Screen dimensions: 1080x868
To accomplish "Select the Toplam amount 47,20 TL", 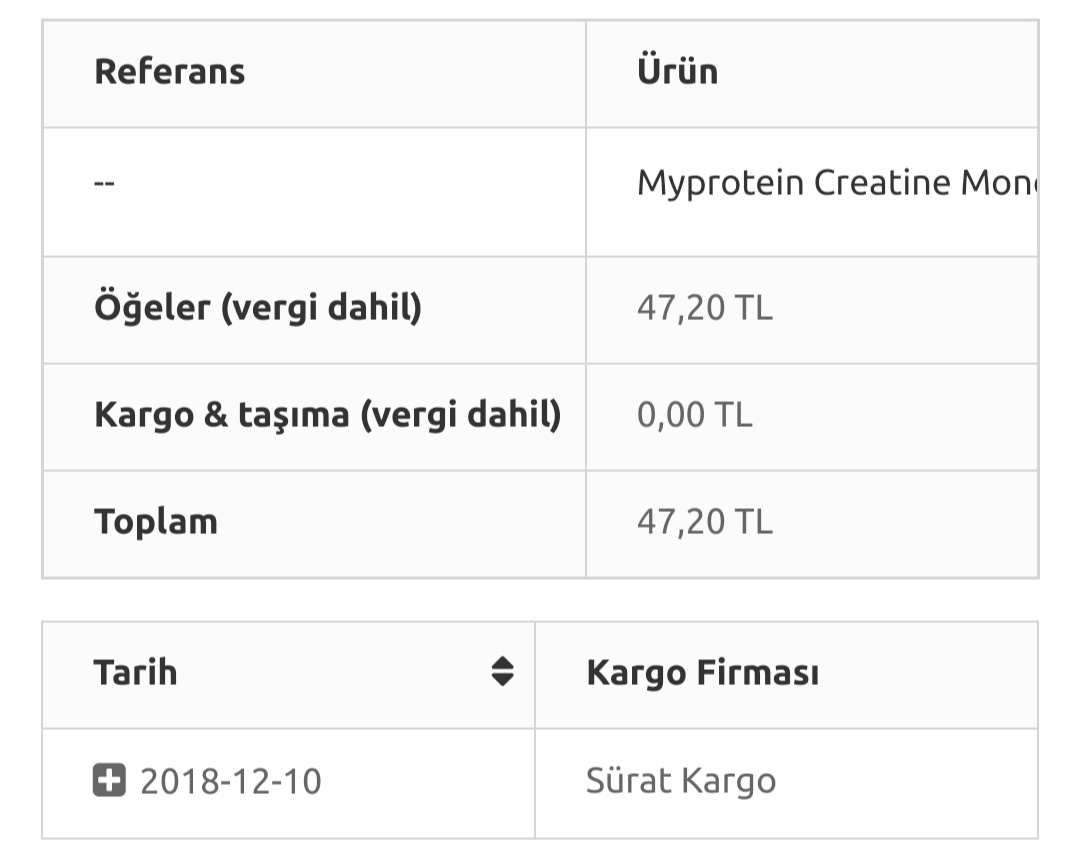I will click(x=704, y=522).
